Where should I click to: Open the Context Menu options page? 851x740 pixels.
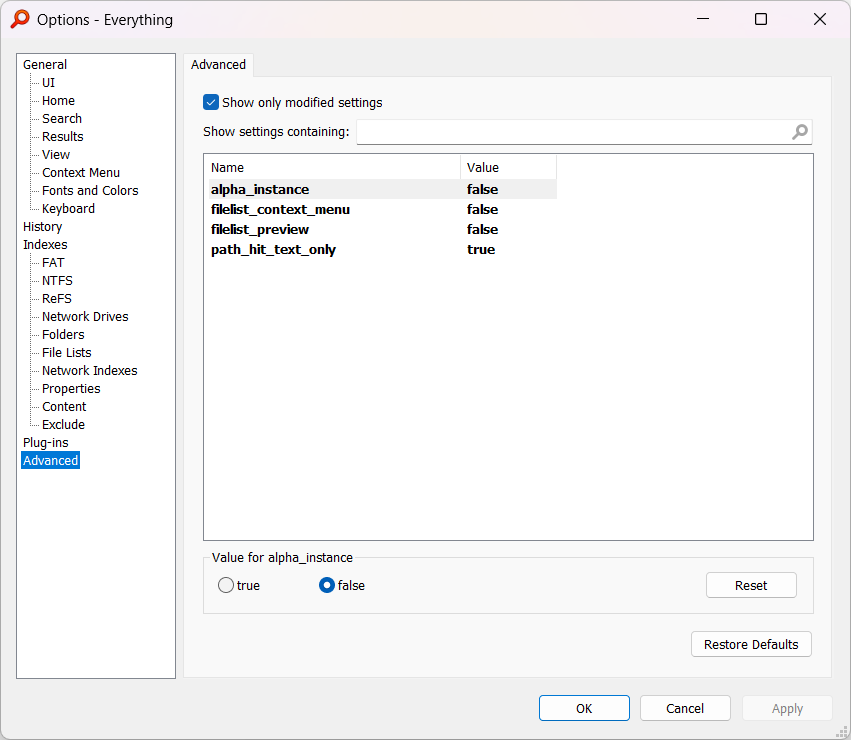(81, 173)
